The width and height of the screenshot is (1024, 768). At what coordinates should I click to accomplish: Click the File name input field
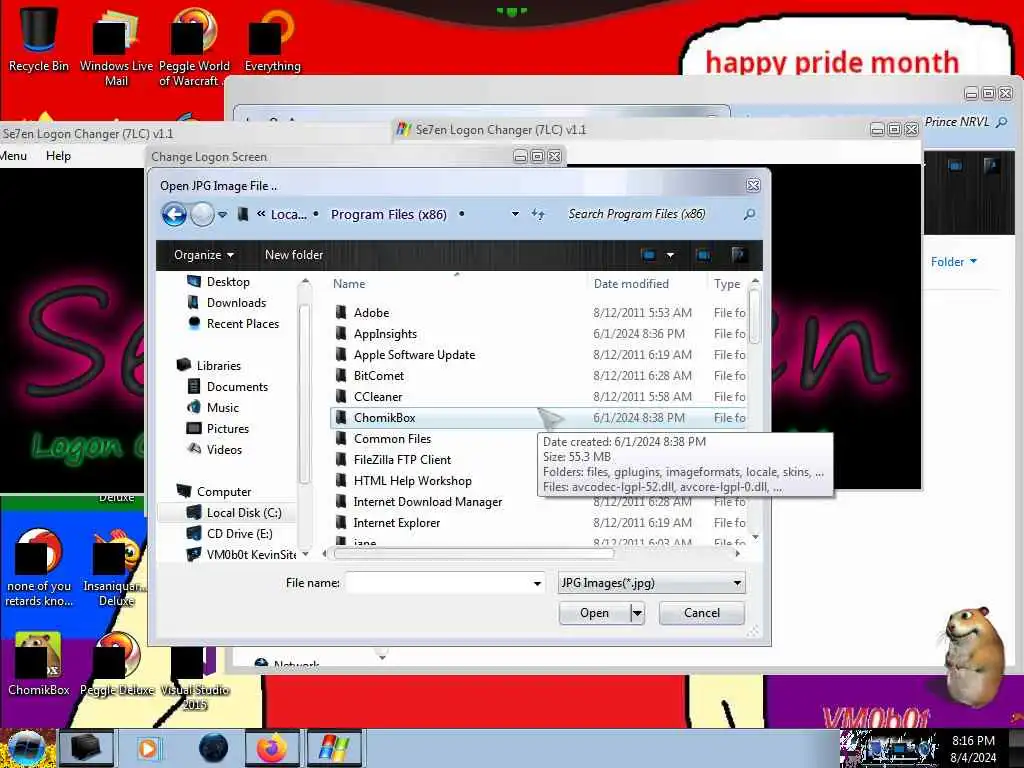(438, 583)
